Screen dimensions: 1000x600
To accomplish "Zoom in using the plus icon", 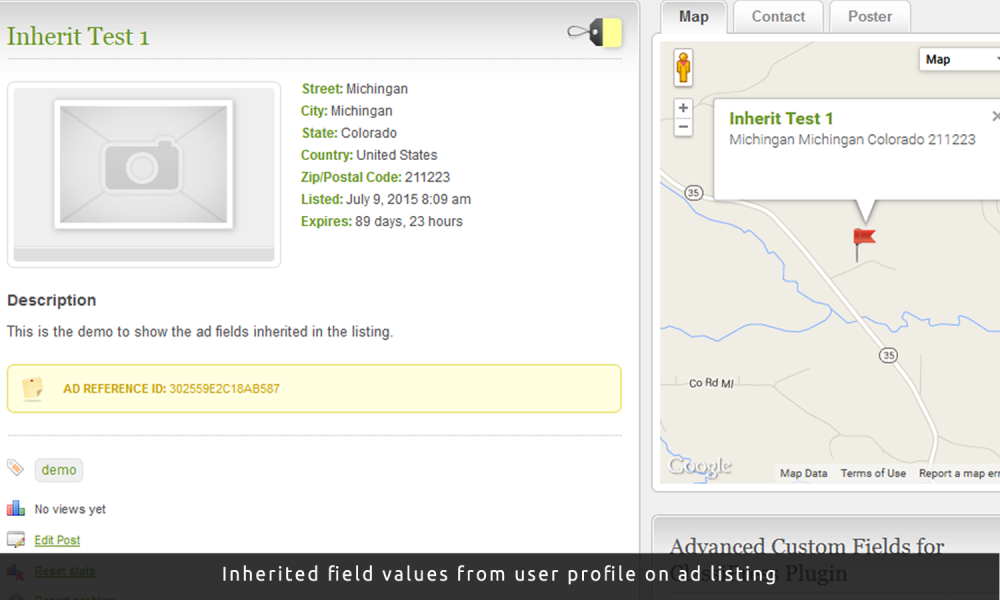I will pos(683,107).
